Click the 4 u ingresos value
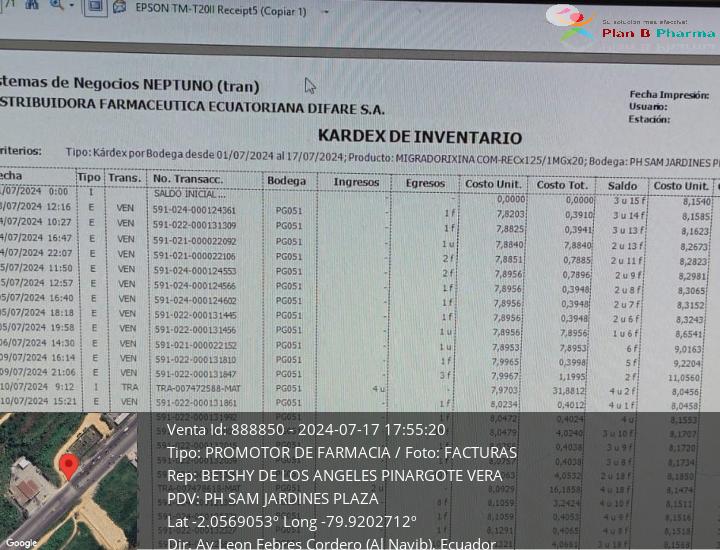720x550 pixels. tap(378, 389)
